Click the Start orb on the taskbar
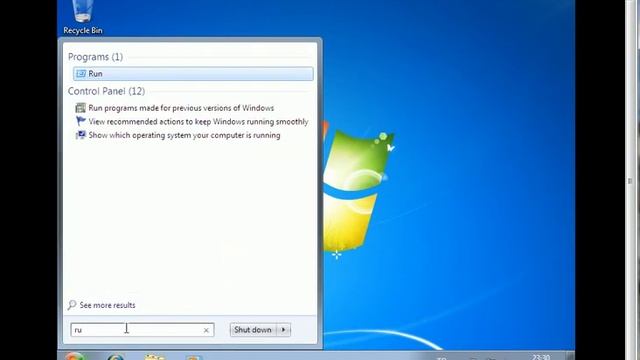Image resolution: width=640 pixels, height=360 pixels. coord(74,356)
